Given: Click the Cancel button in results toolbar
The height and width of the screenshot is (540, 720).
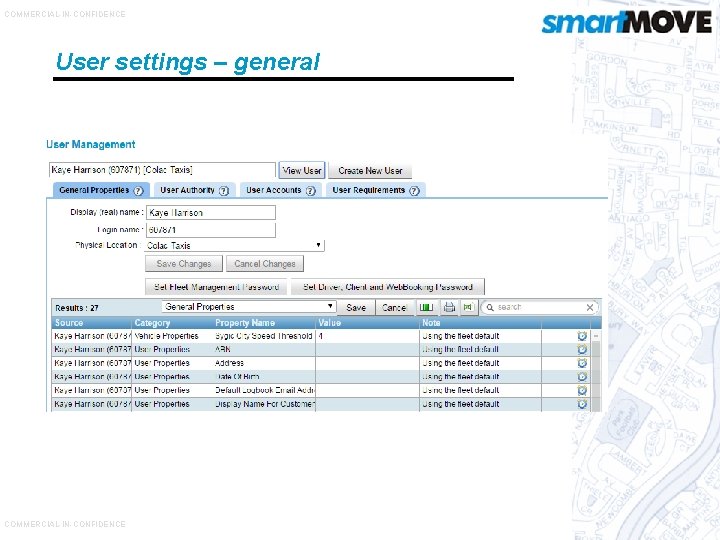Looking at the screenshot, I should [x=394, y=307].
